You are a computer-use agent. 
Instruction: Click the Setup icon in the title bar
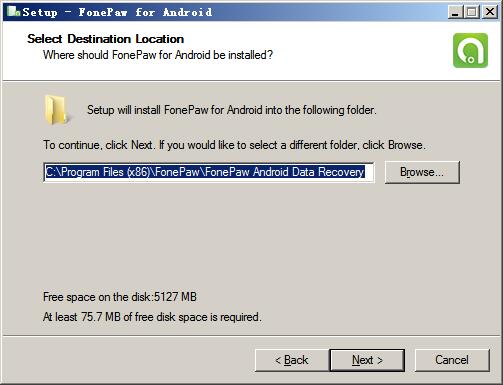(13, 11)
